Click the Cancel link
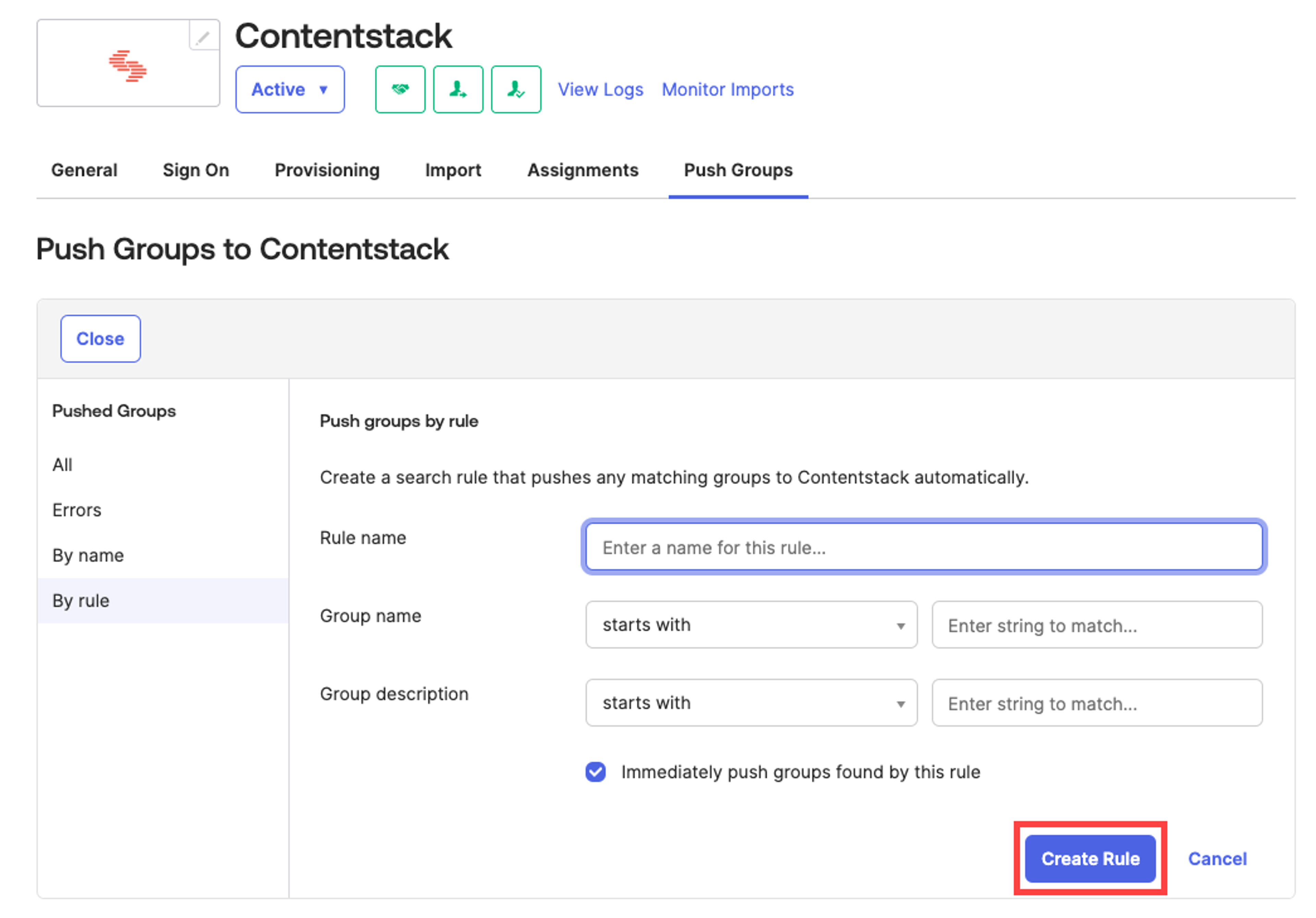Image resolution: width=1316 pixels, height=918 pixels. [1217, 858]
